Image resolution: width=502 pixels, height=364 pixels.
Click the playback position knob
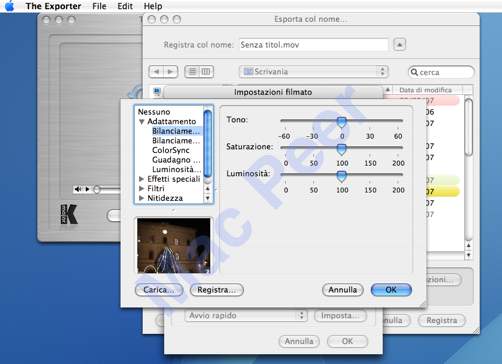click(x=97, y=190)
